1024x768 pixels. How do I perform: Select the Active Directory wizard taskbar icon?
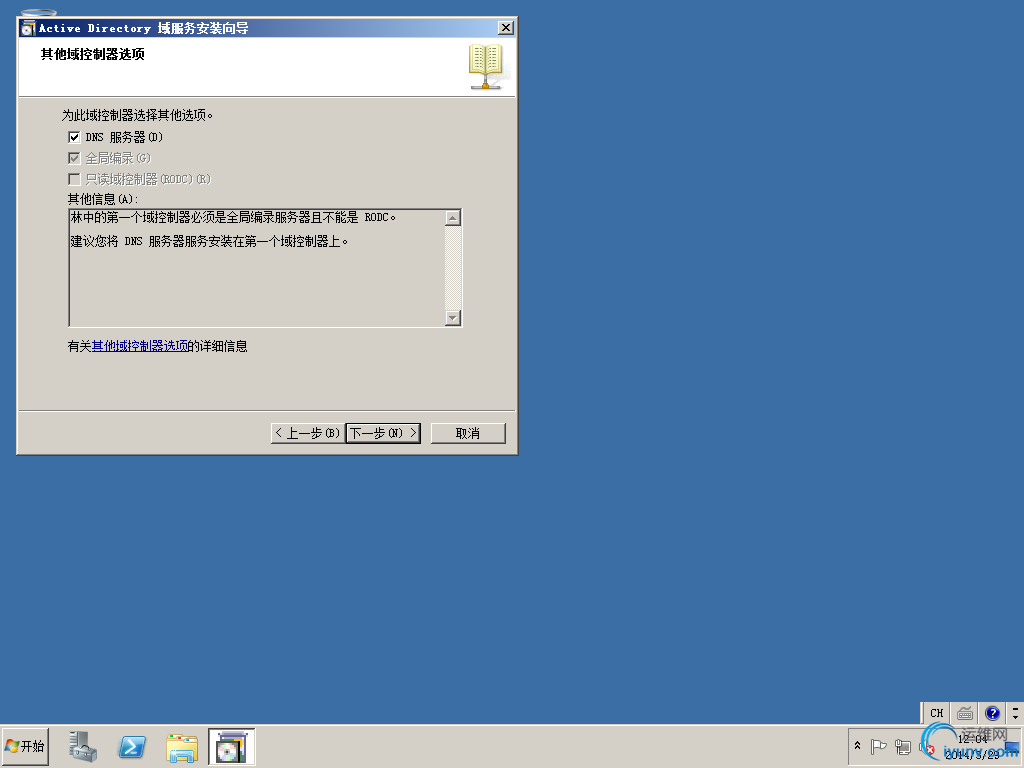point(231,746)
